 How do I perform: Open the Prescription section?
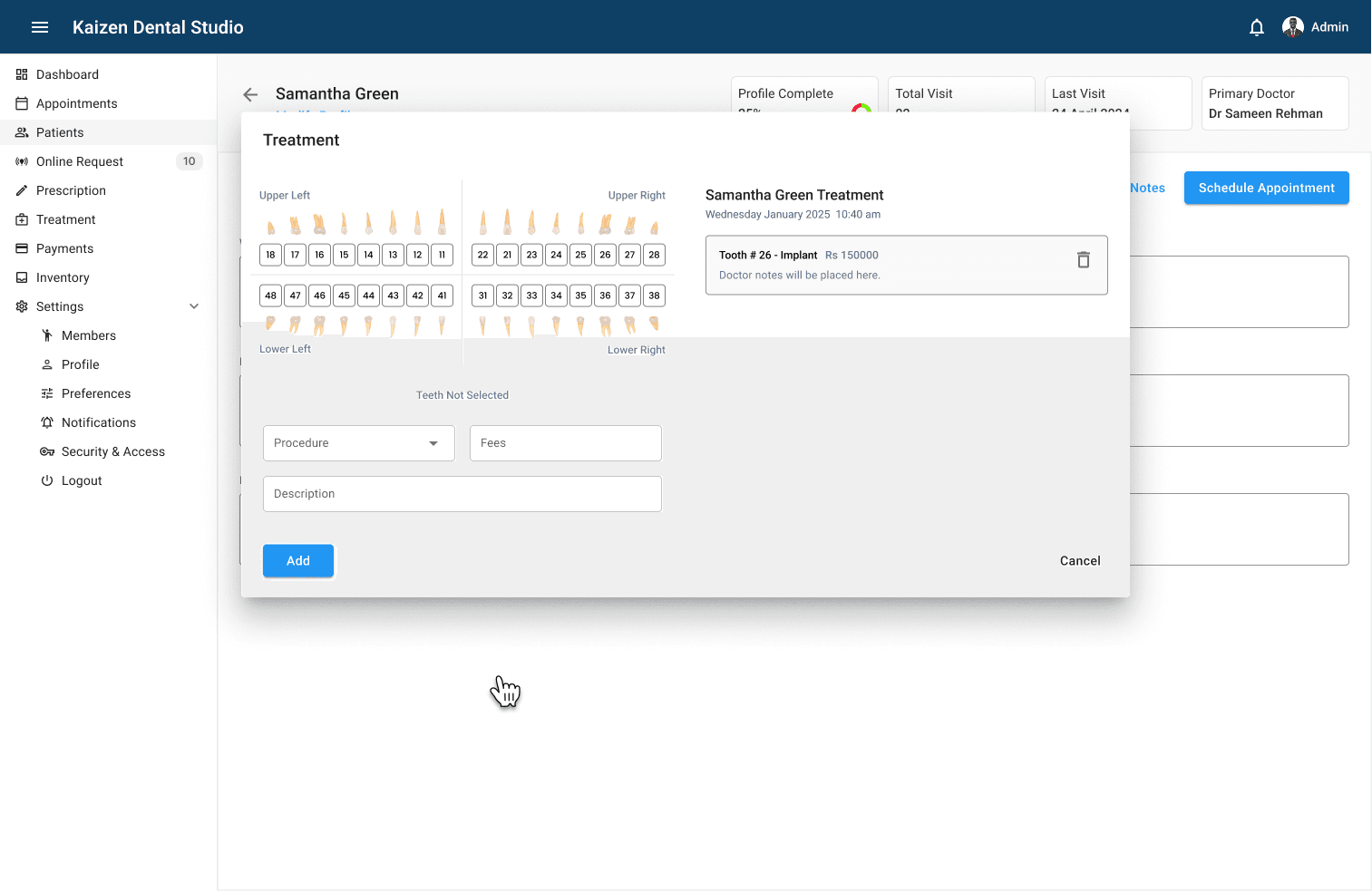coord(70,190)
